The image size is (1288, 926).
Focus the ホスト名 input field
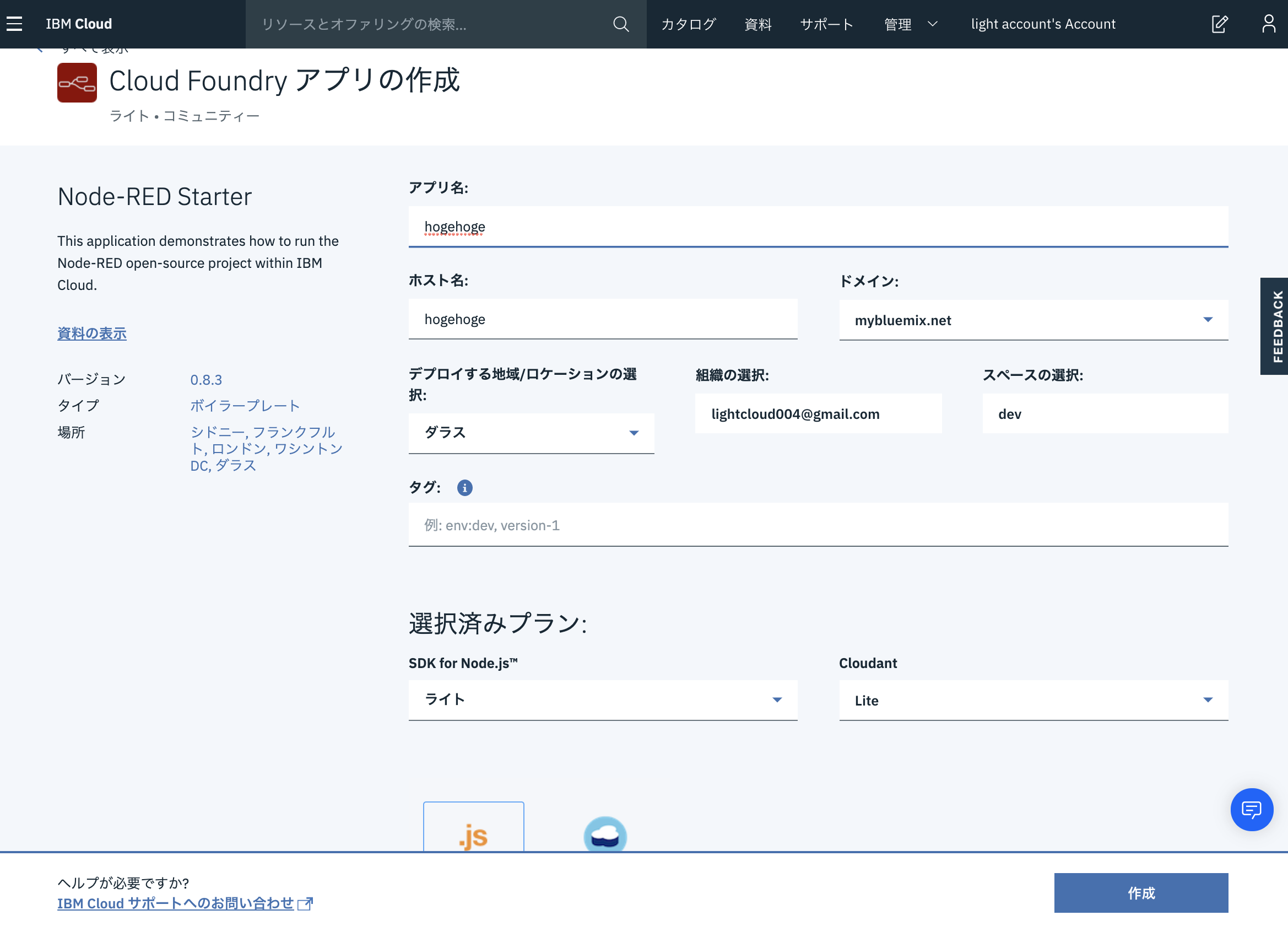603,319
